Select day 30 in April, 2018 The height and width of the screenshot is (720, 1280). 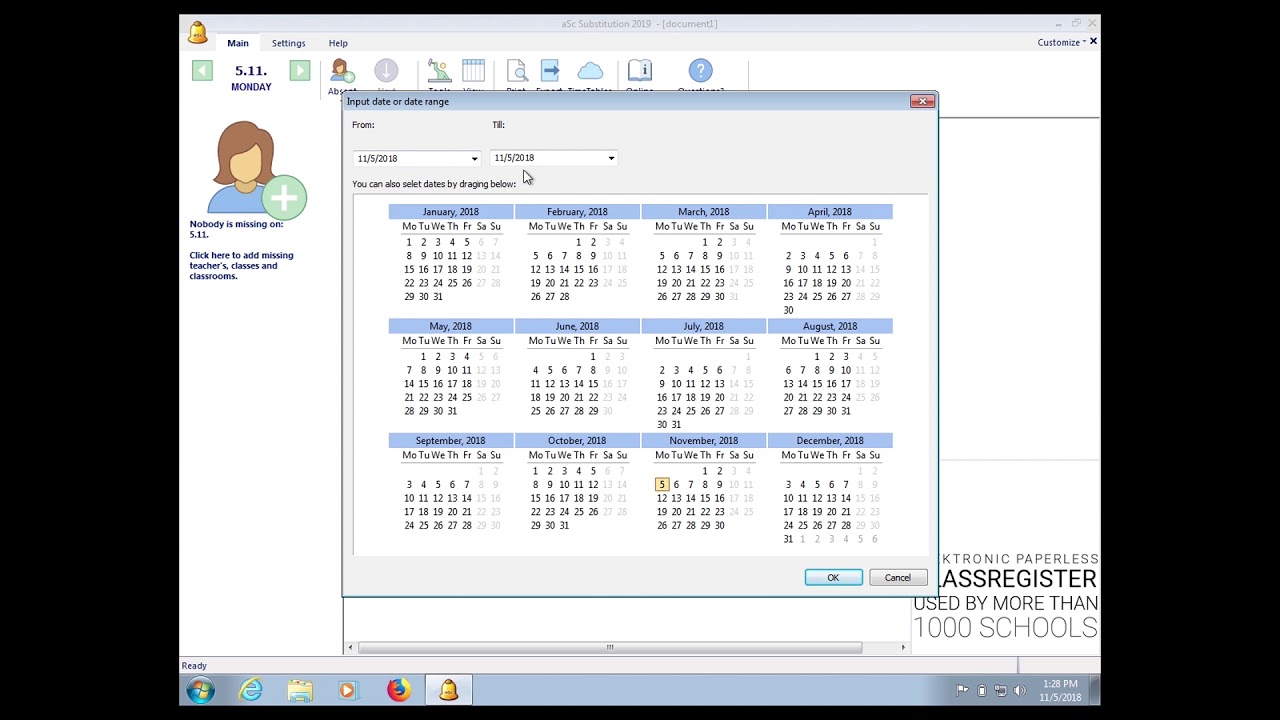(788, 310)
